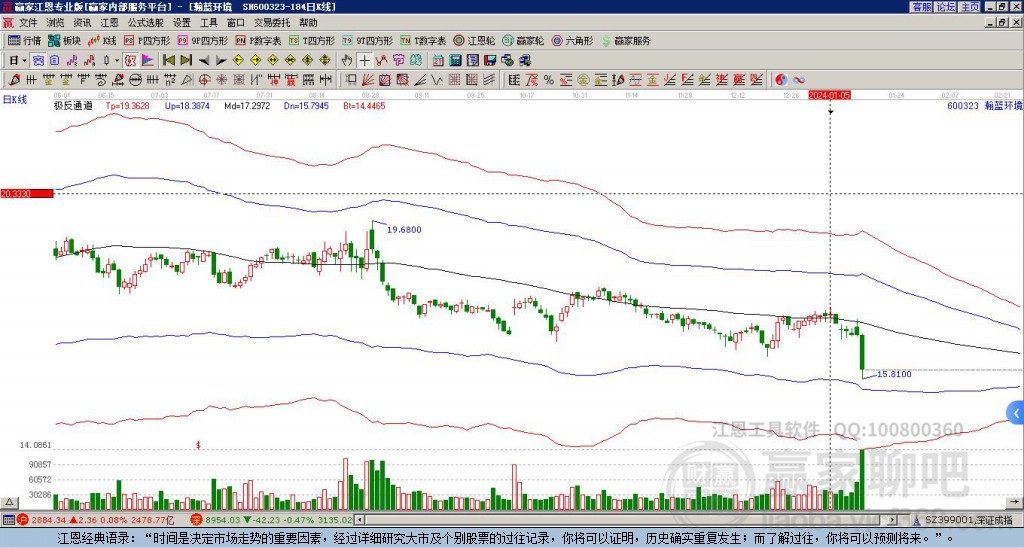Open the 赢家轮 tool
This screenshot has height=548, width=1024.
coord(523,41)
